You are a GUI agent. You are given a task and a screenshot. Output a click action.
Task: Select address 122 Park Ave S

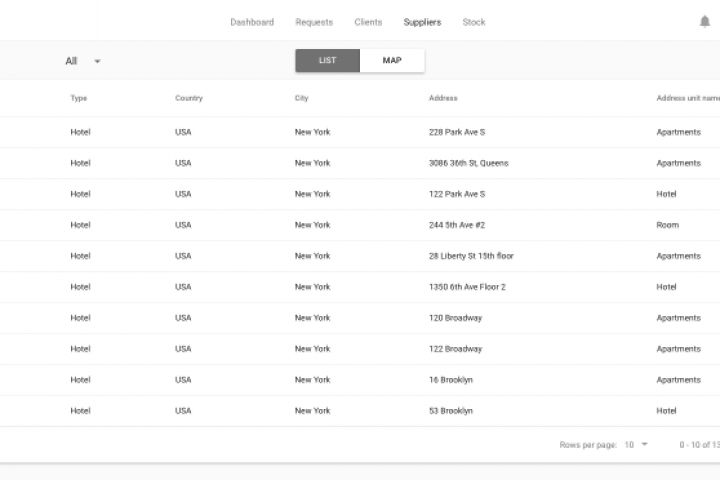457,194
